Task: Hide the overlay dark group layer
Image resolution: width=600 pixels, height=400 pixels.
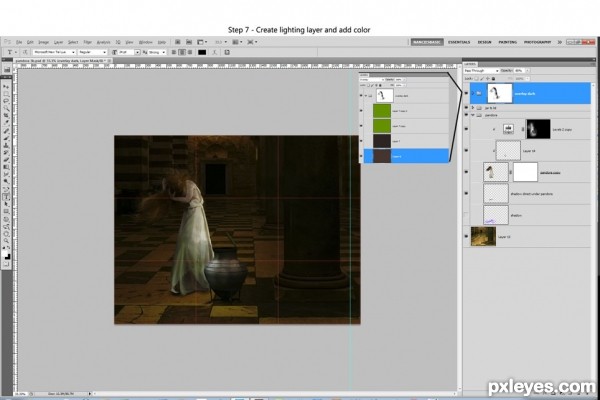Action: [466, 93]
